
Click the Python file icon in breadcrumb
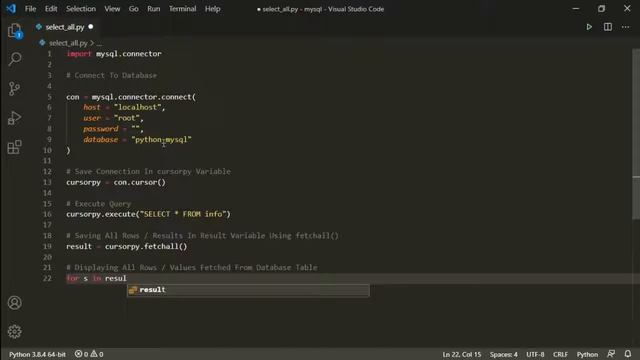pos(42,42)
